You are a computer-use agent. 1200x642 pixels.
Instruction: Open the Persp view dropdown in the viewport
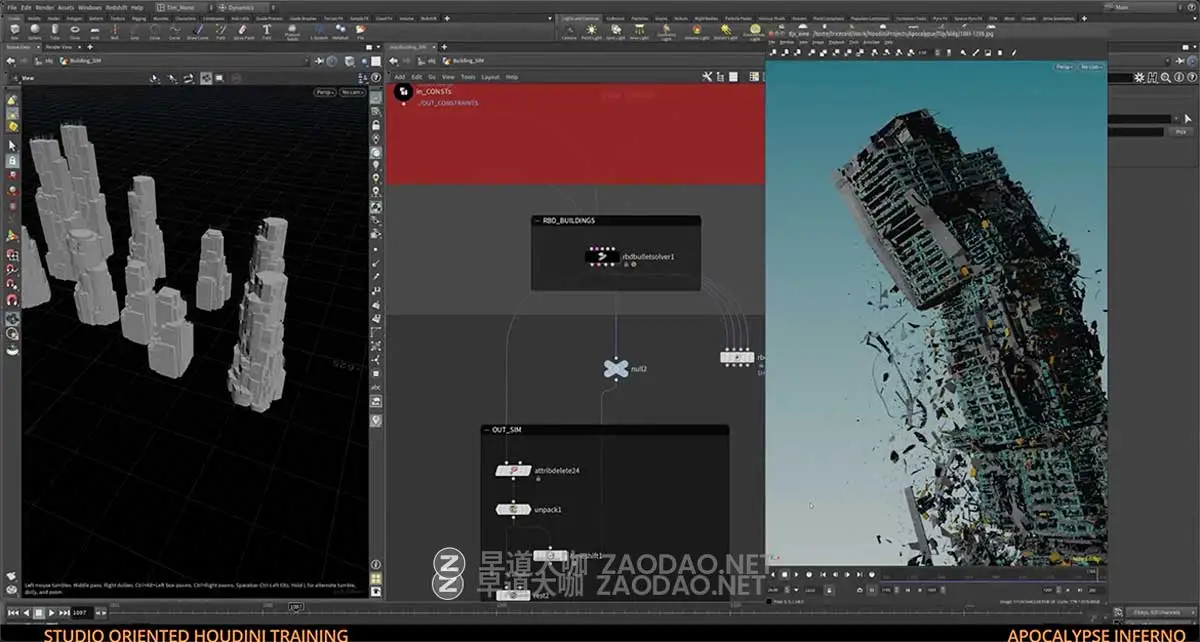(x=324, y=92)
